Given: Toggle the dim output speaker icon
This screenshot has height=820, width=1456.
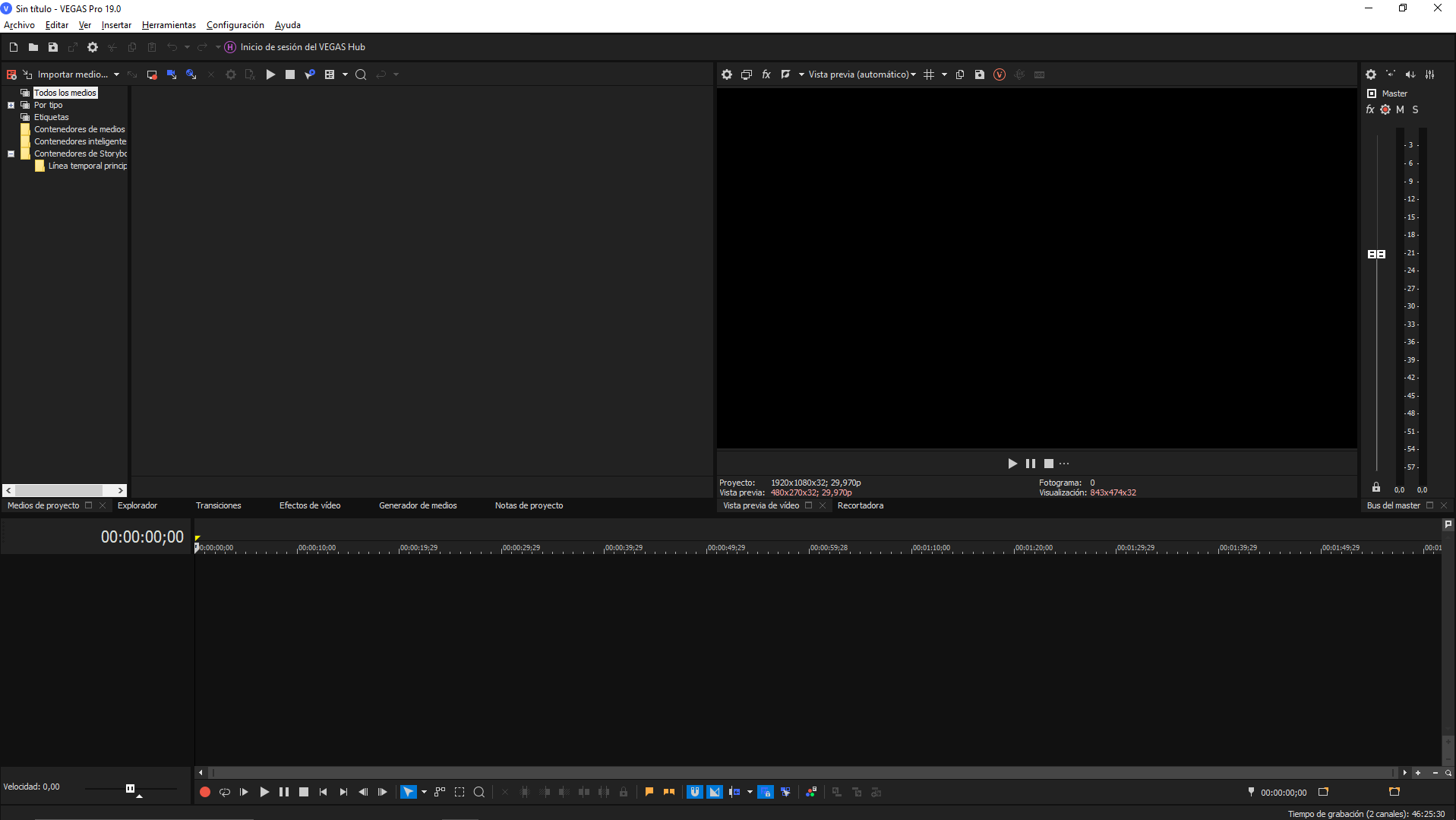Looking at the screenshot, I should click(1410, 74).
